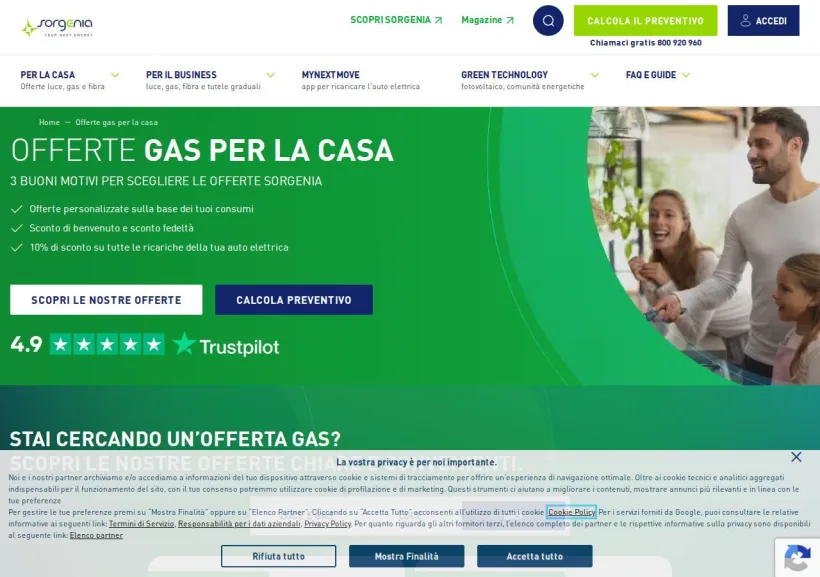Click Mostra Finalità in cookie banner

(406, 556)
